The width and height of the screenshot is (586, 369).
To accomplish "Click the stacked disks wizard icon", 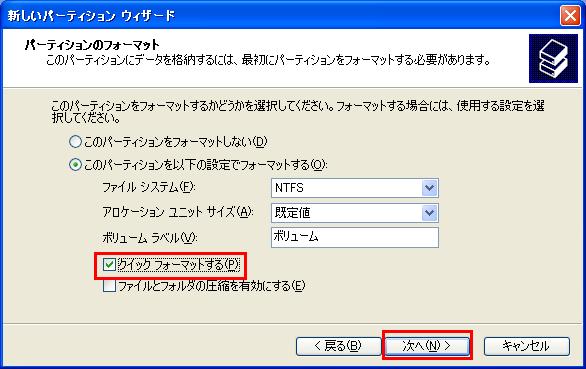I will (x=553, y=59).
